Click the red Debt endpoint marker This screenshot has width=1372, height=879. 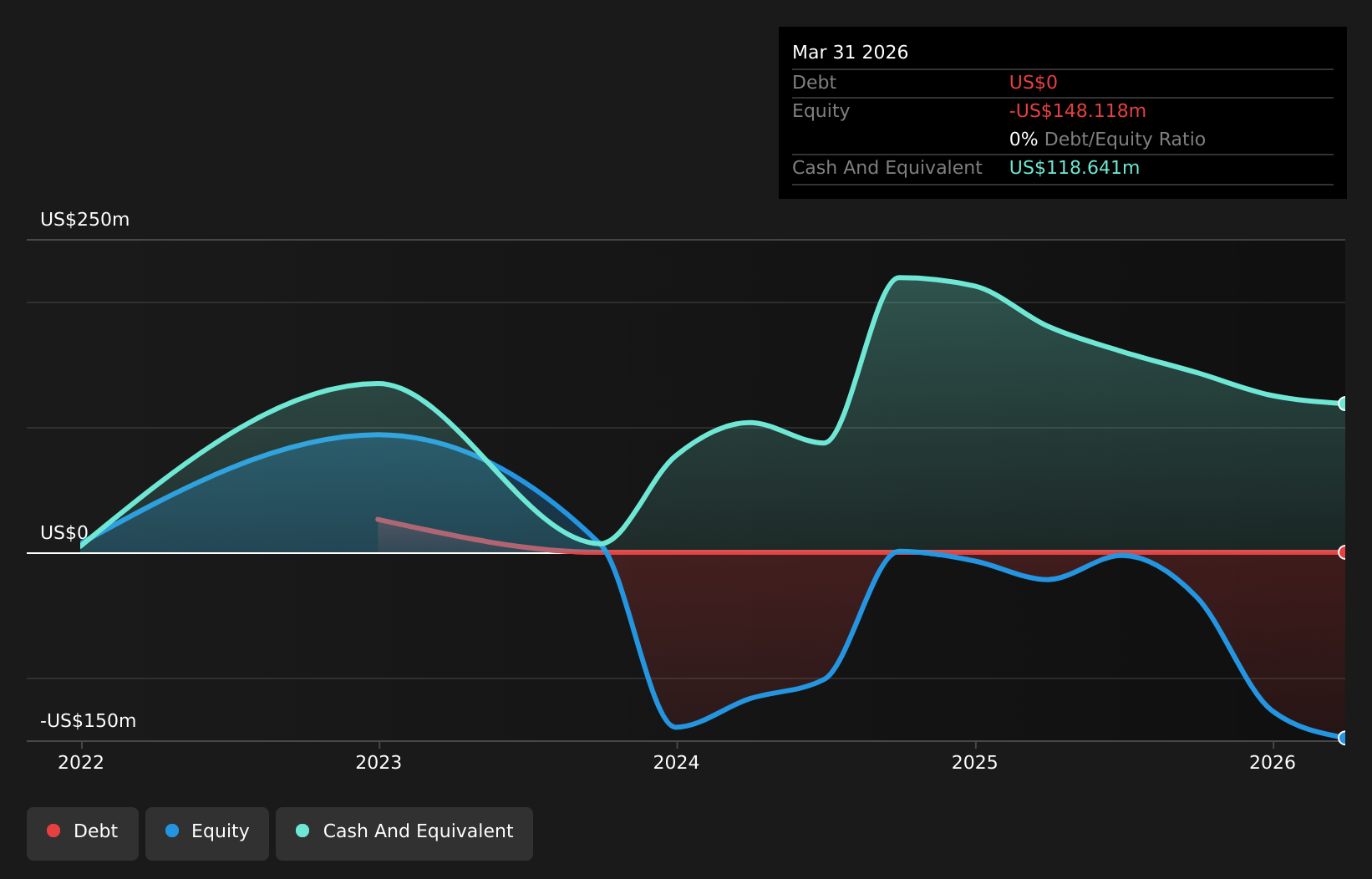(1344, 552)
